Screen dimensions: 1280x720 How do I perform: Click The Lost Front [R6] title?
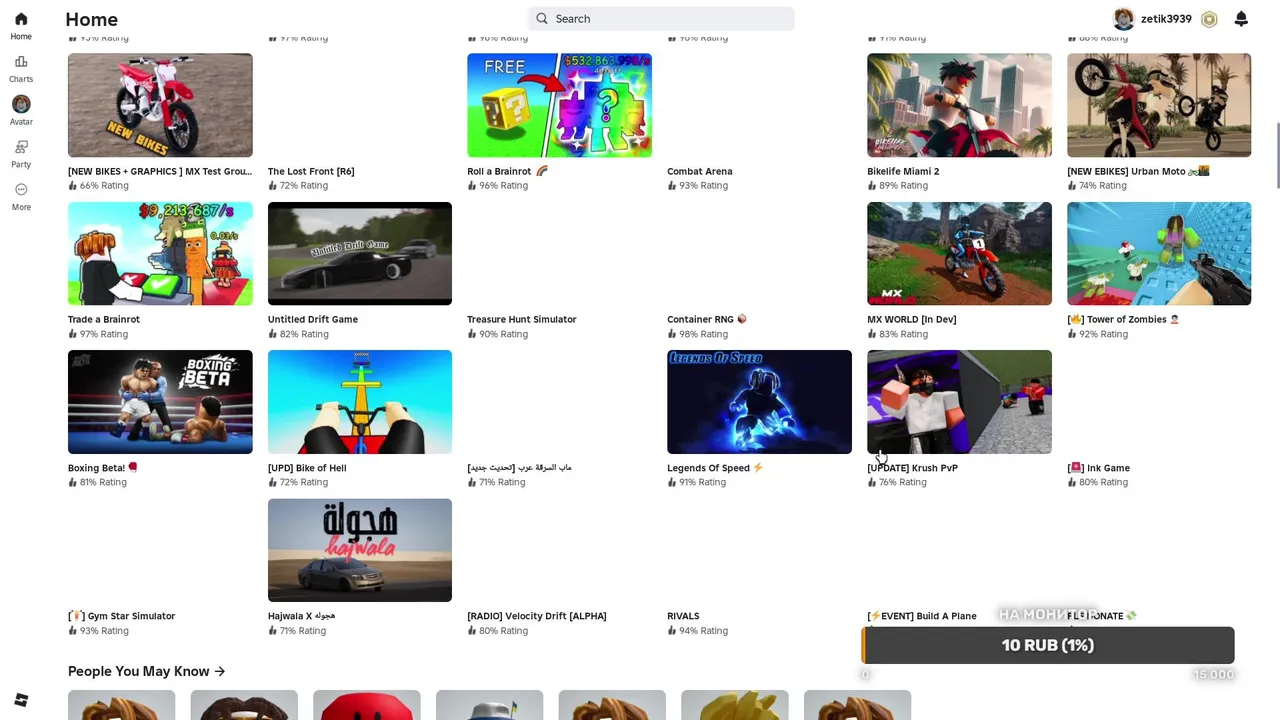pyautogui.click(x=311, y=171)
